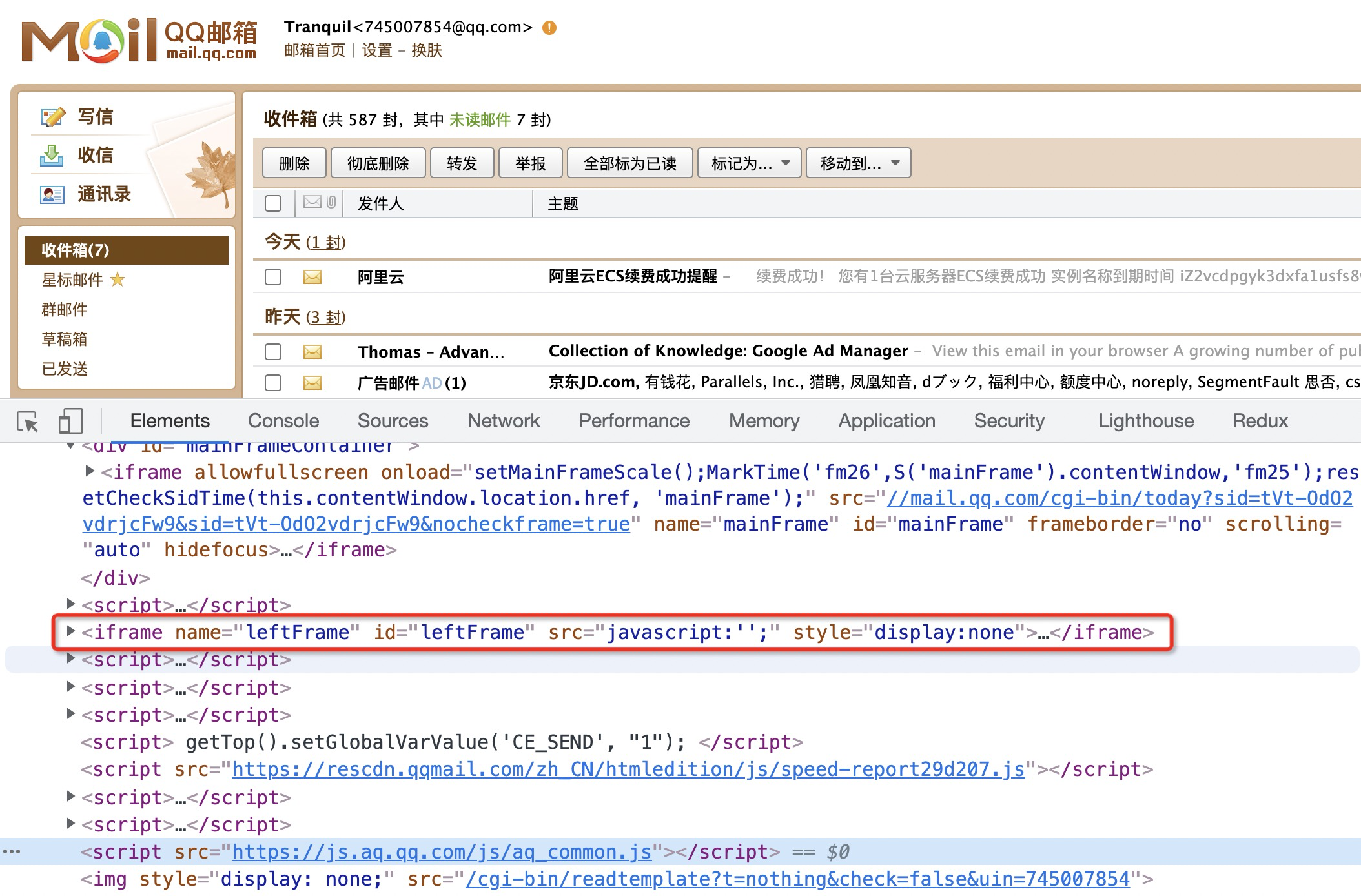Open the speed-report29d207.js script link

[628, 769]
